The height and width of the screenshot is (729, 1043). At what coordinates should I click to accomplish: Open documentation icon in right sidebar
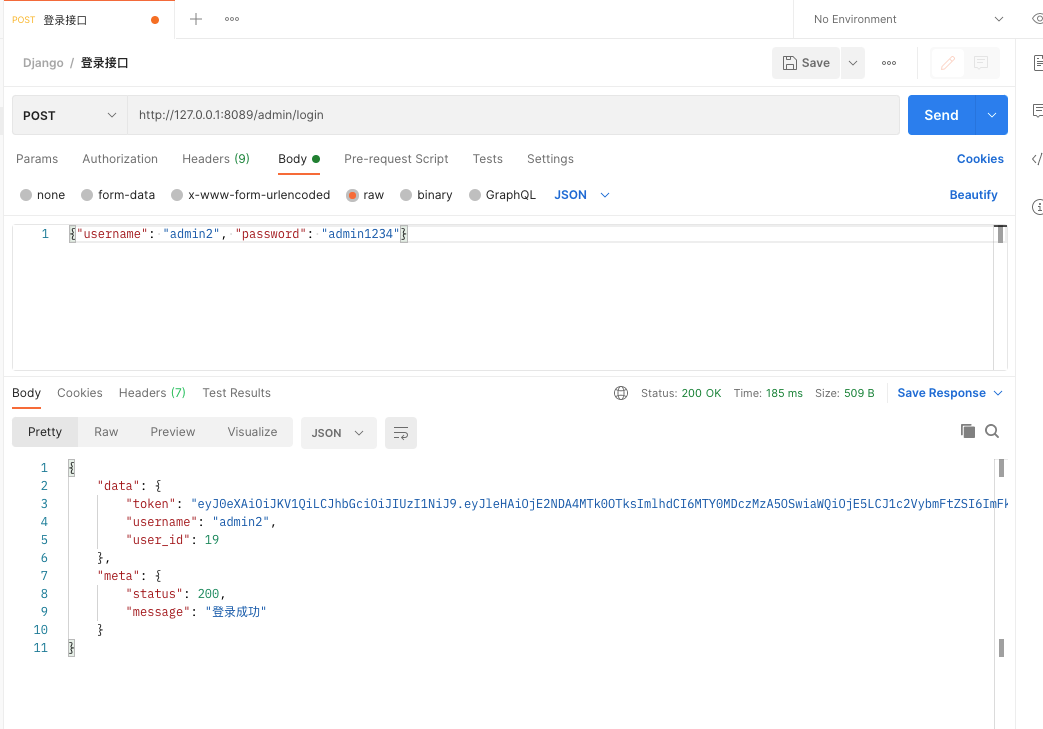click(x=1037, y=63)
